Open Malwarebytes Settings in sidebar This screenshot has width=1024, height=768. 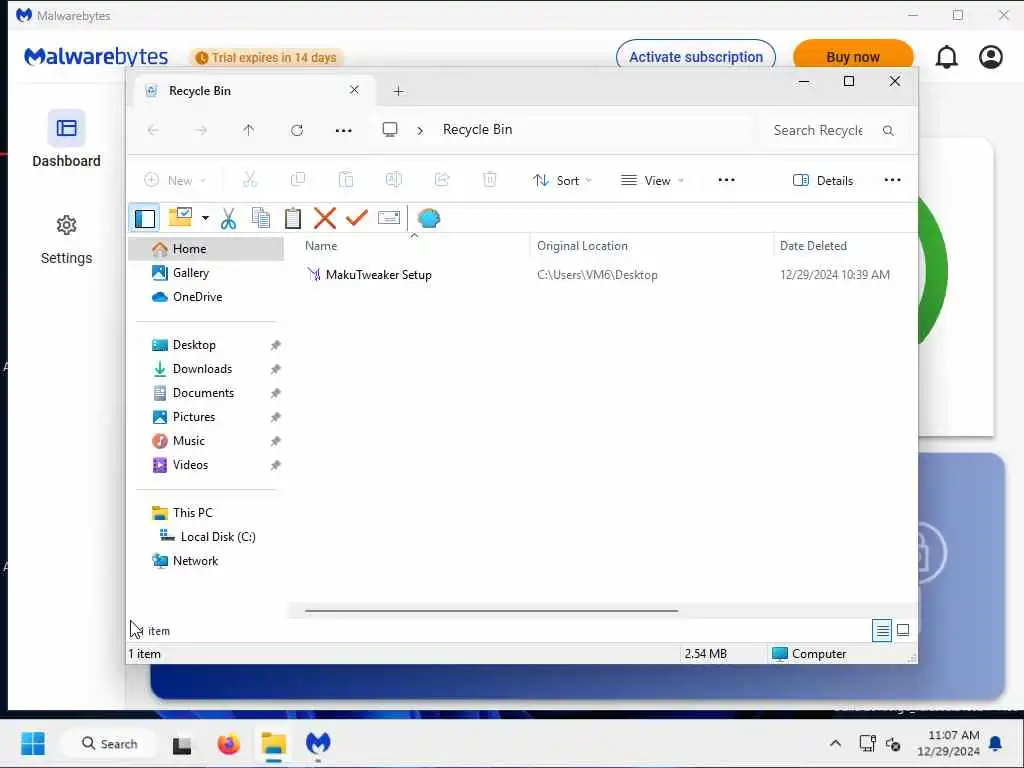pos(66,240)
